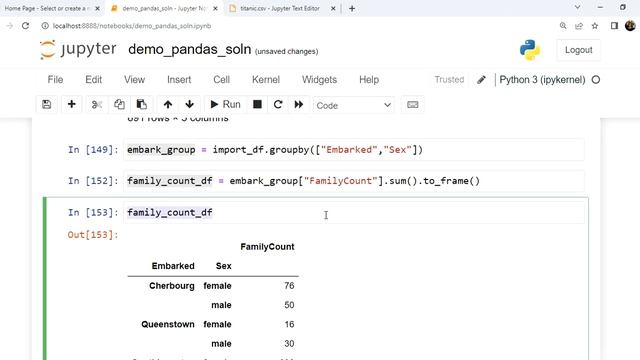Toggle the browser side panel icon

tap(614, 26)
